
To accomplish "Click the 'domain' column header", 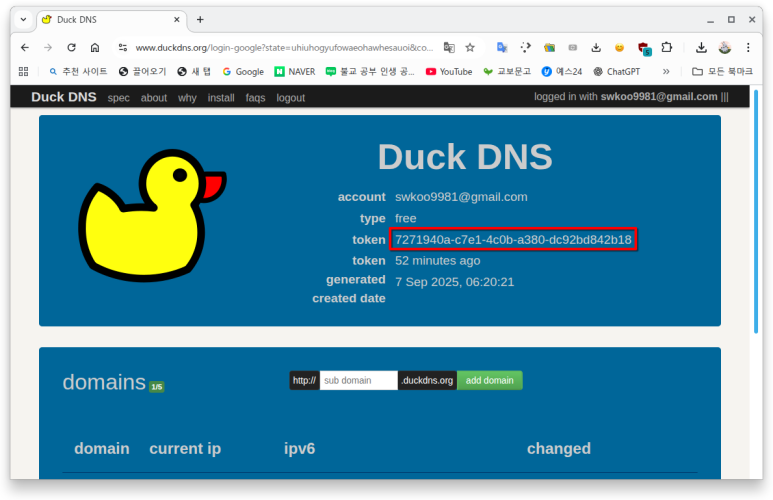I will [102, 448].
